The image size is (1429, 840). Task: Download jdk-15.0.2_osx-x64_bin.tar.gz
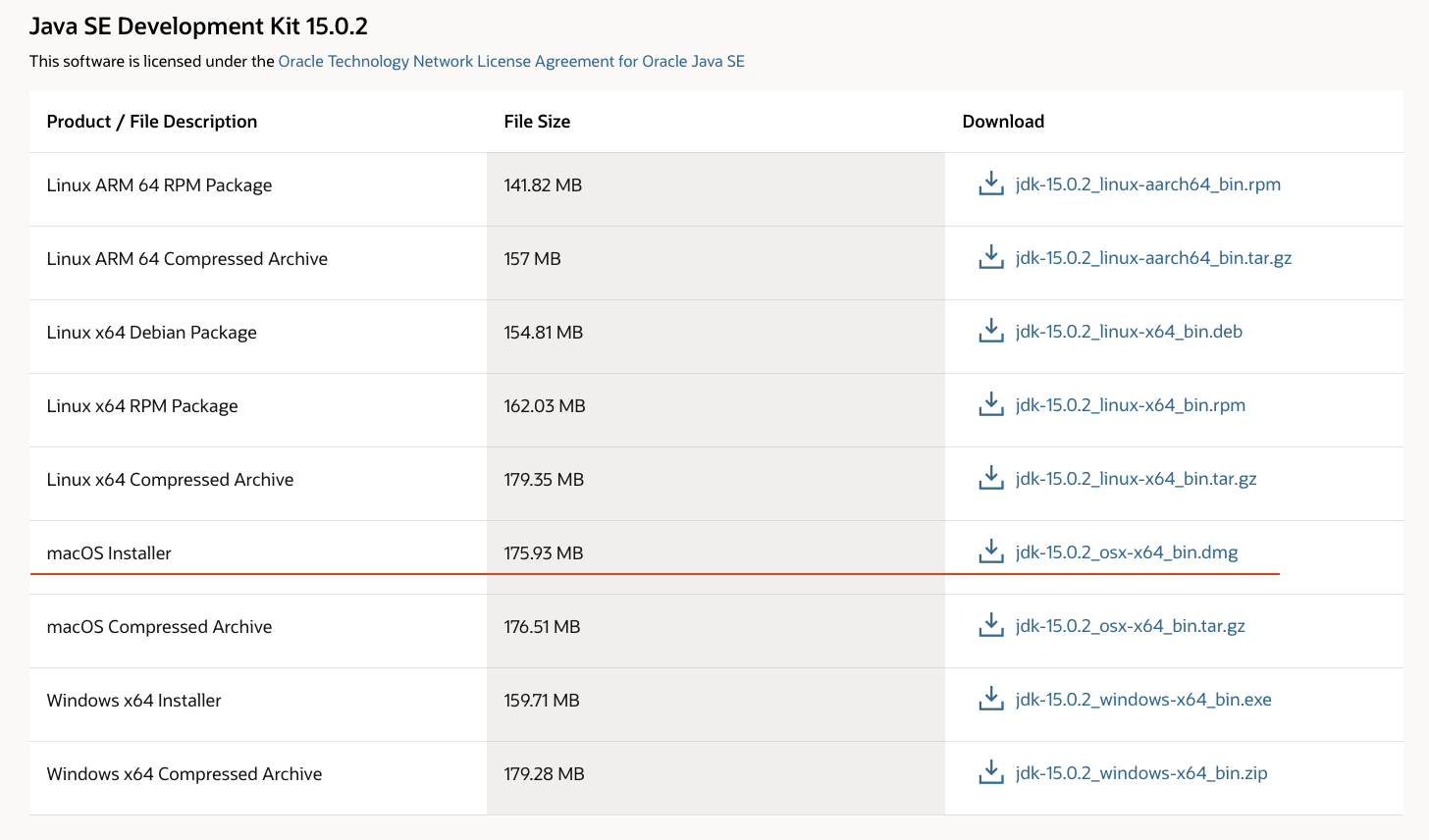tap(1131, 626)
